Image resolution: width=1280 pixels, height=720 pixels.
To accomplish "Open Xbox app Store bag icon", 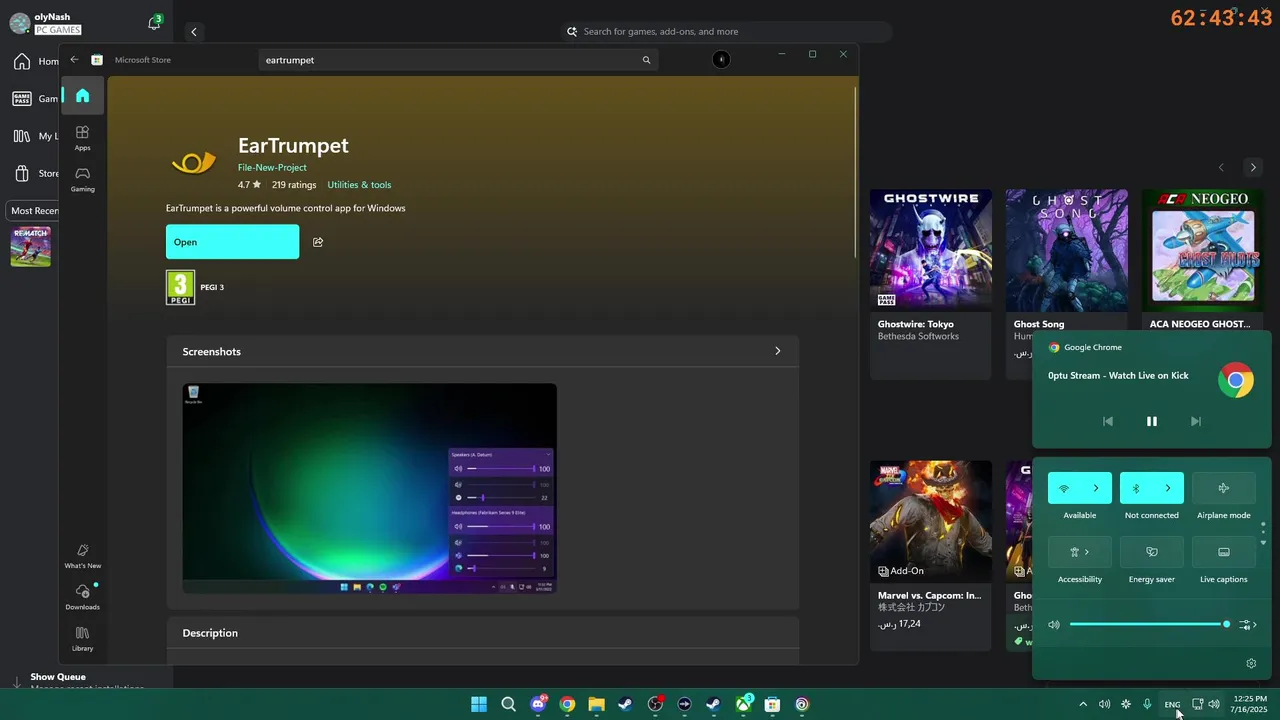I will click(21, 173).
